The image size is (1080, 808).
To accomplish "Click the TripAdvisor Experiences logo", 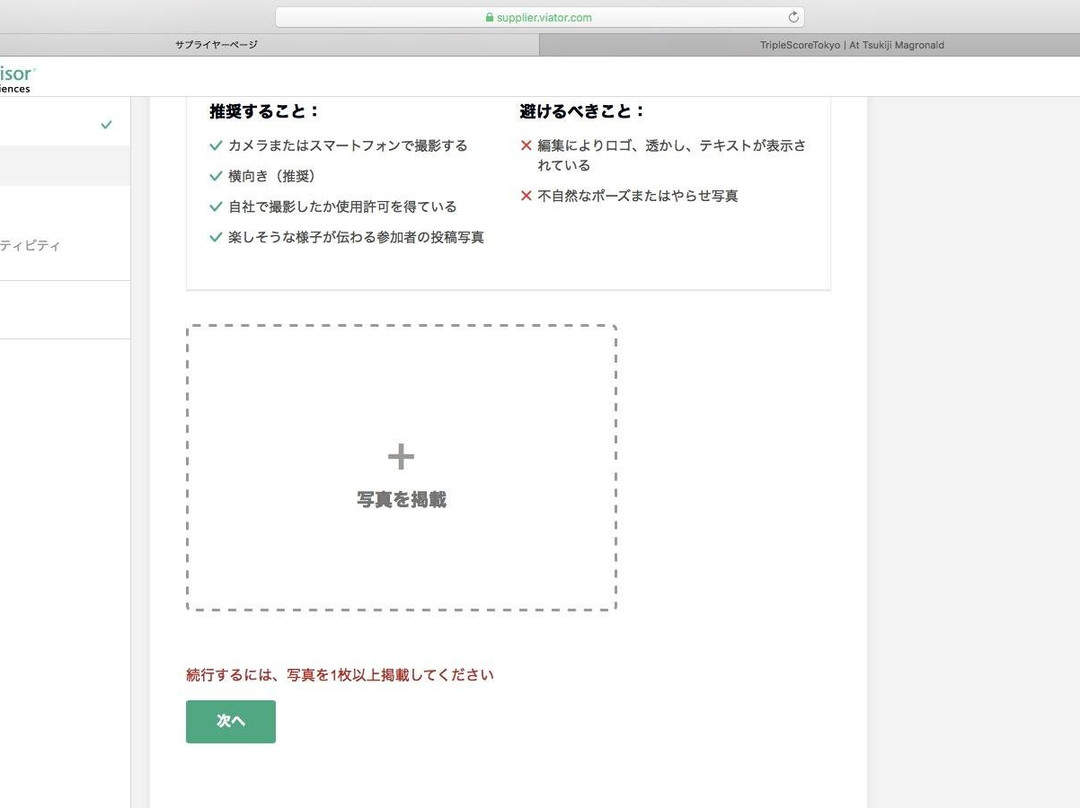I will [17, 79].
